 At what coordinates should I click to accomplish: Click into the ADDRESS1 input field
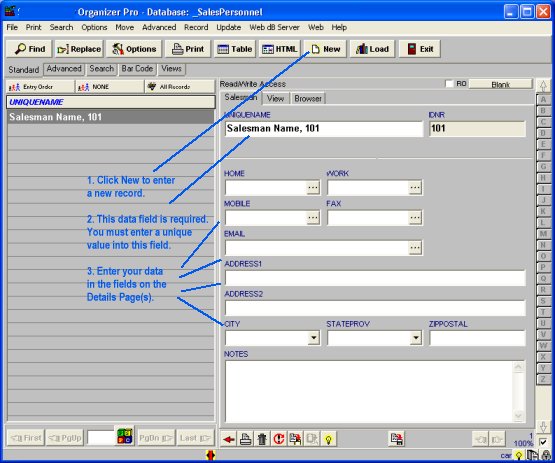375,278
